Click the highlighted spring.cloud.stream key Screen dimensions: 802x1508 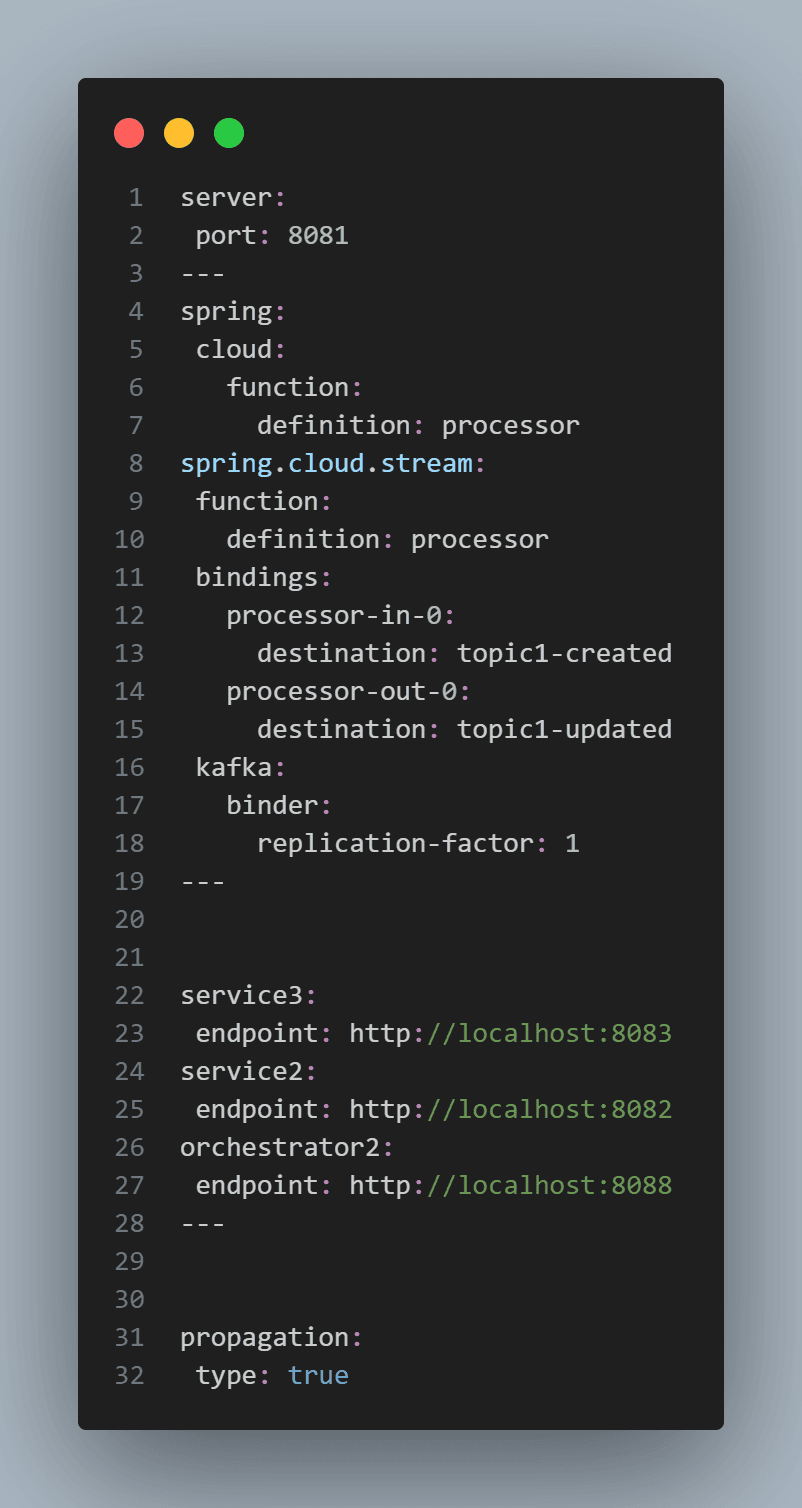pos(326,464)
